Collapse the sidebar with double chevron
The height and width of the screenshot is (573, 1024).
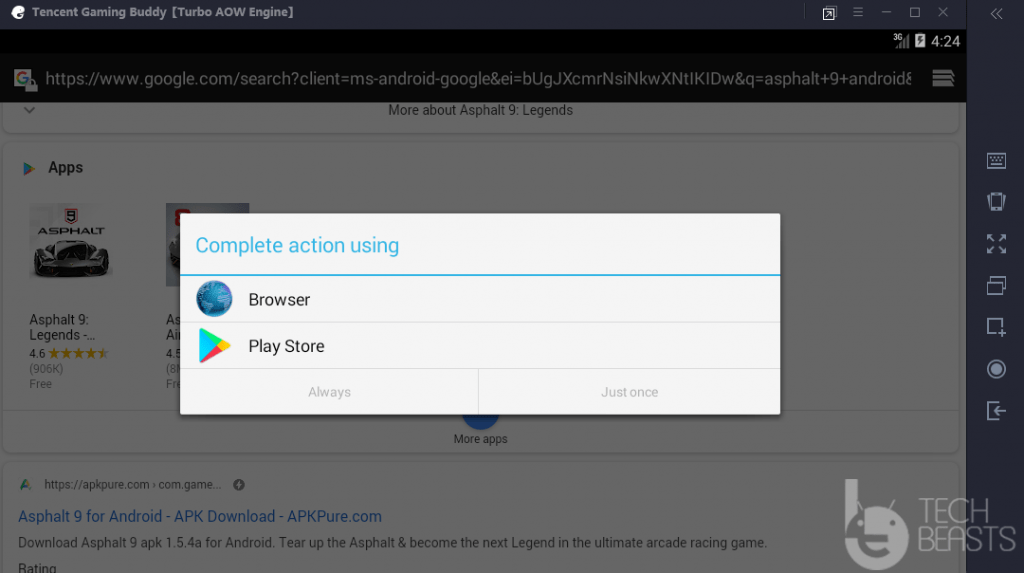[996, 14]
